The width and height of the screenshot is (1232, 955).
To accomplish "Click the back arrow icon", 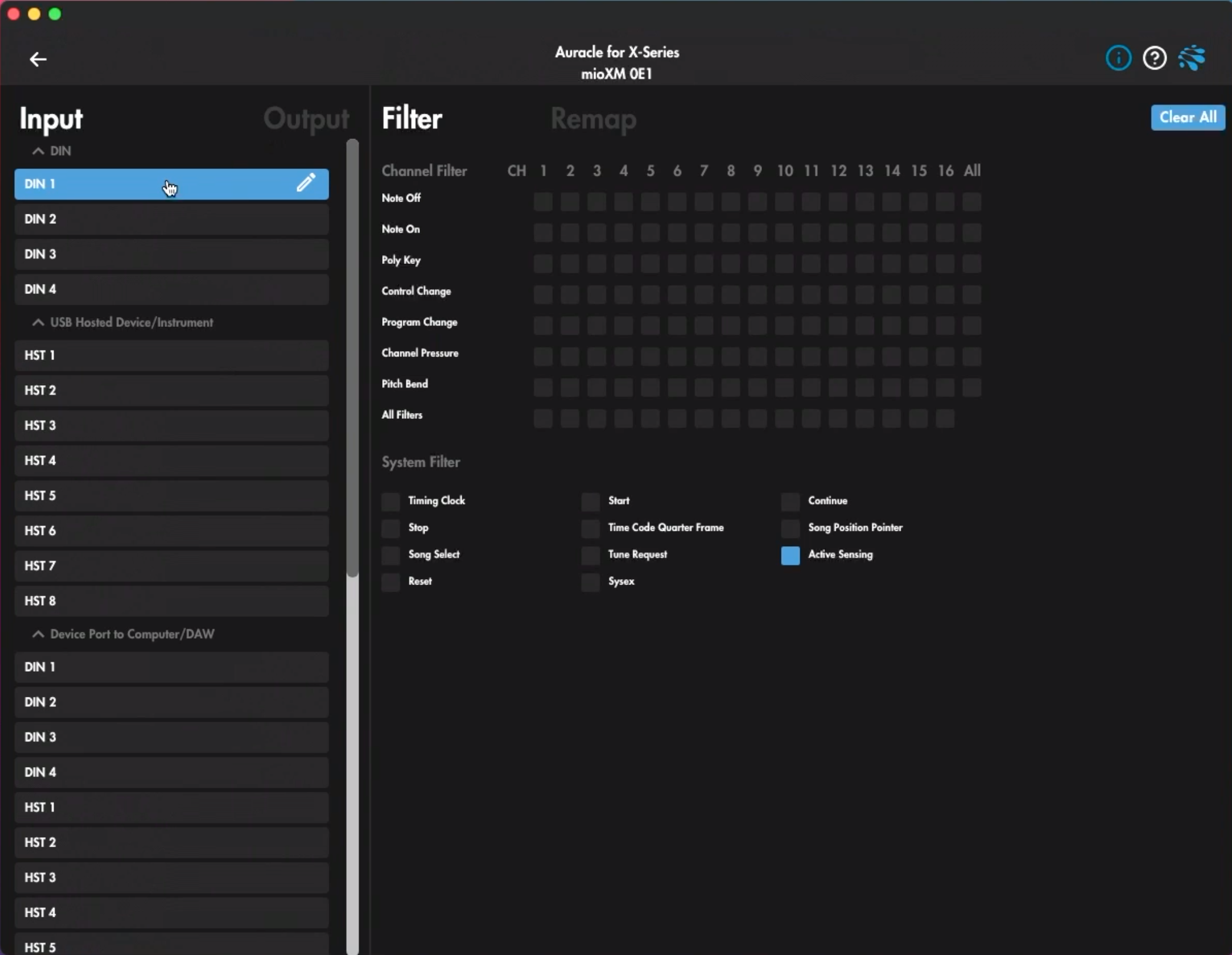I will (38, 59).
